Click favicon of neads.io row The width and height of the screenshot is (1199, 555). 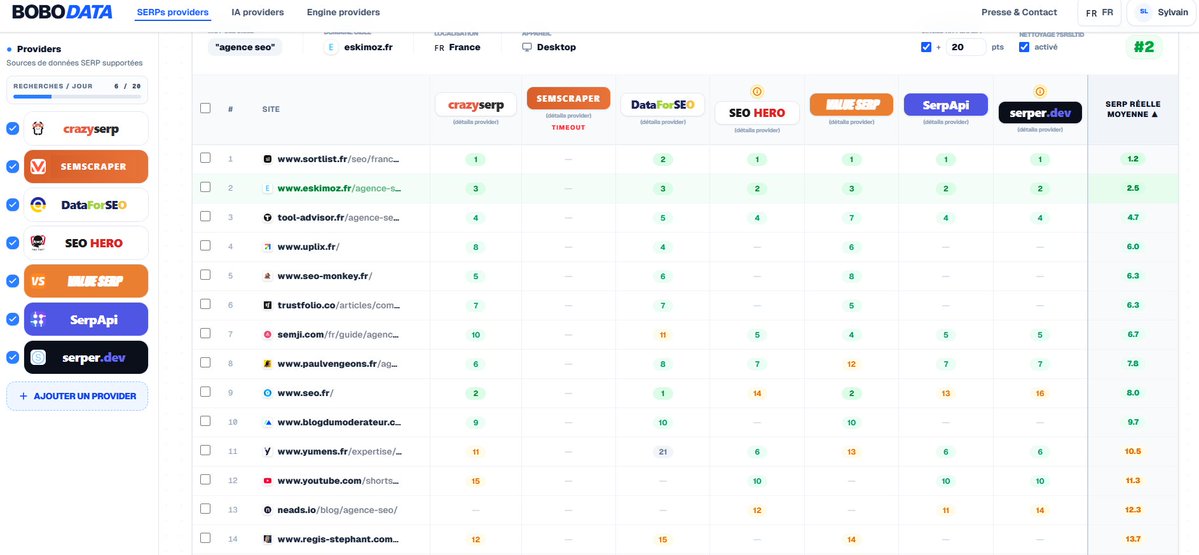pyautogui.click(x=268, y=510)
